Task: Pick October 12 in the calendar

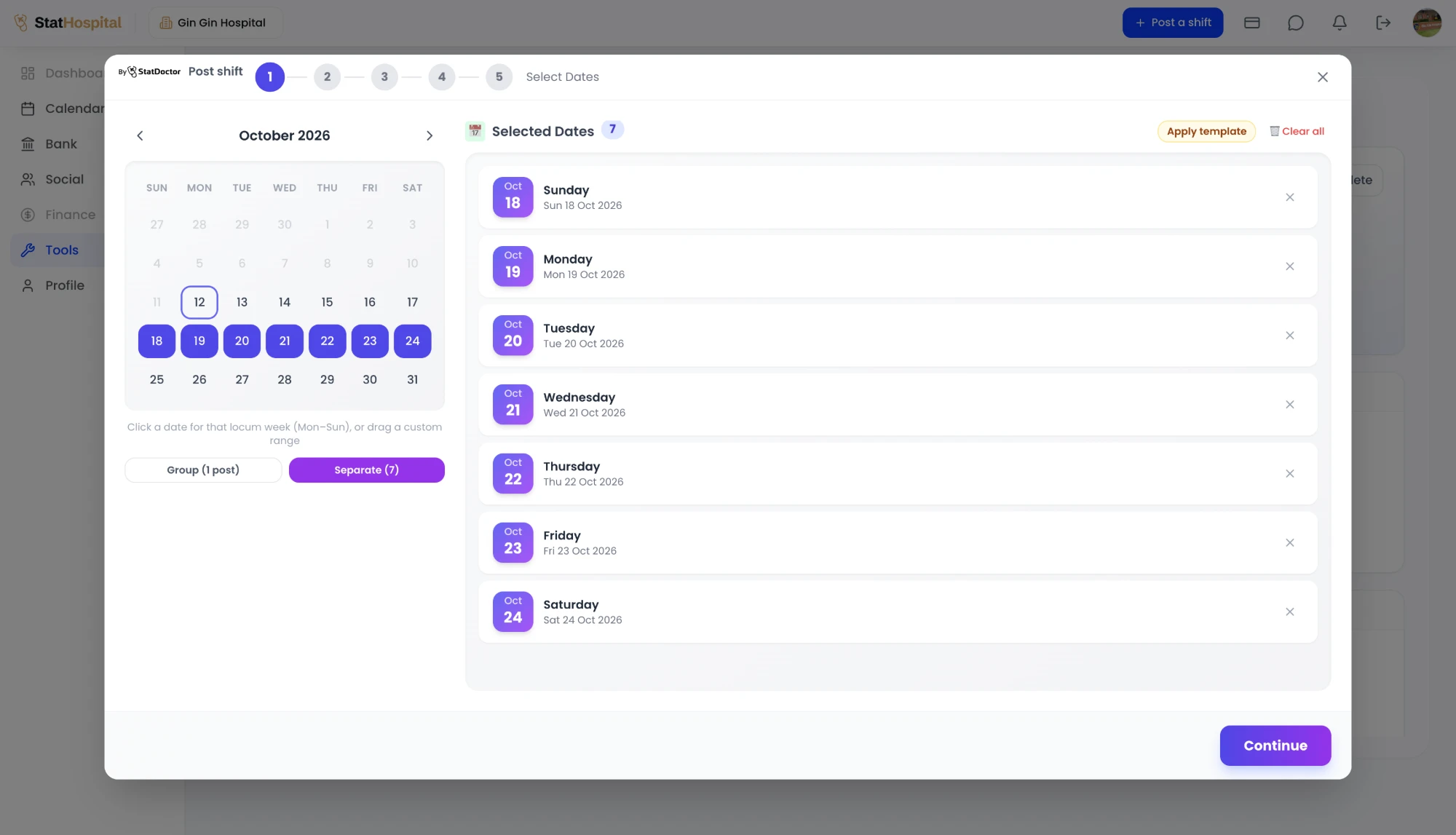Action: 199,302
